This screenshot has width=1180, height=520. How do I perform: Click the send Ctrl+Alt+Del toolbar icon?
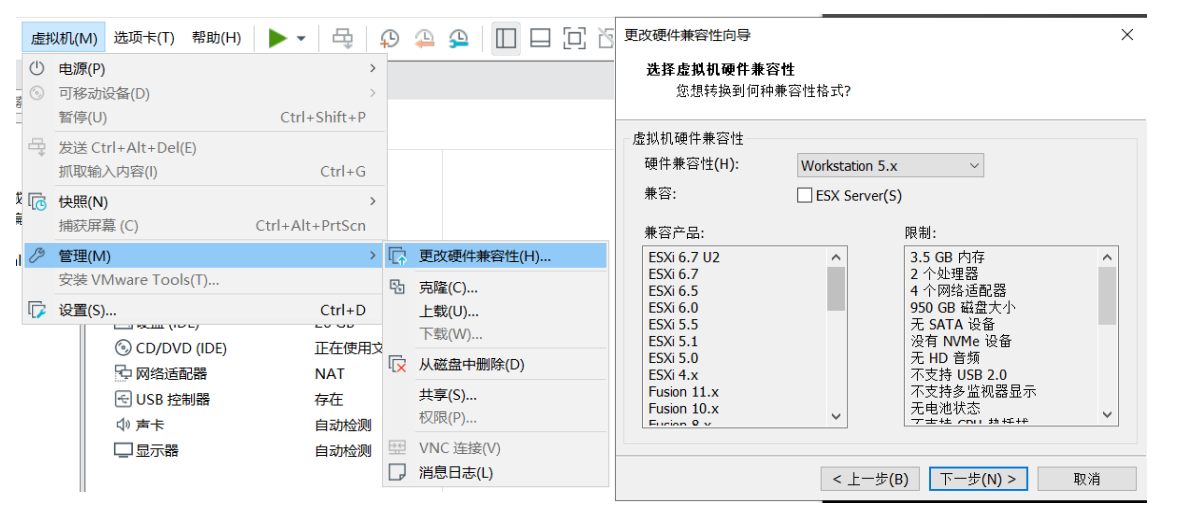click(x=343, y=38)
